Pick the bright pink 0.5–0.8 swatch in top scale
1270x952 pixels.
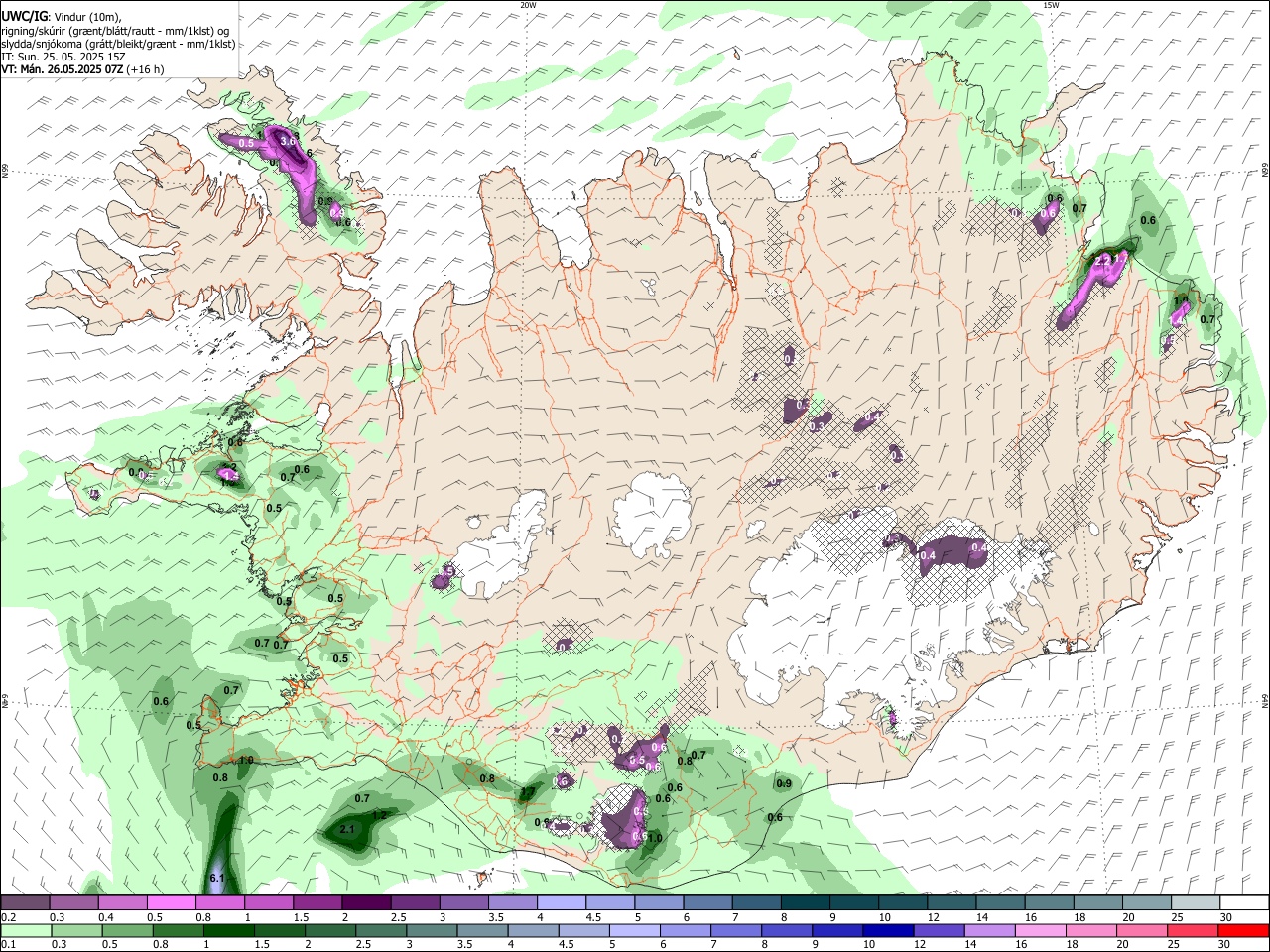coord(172,902)
